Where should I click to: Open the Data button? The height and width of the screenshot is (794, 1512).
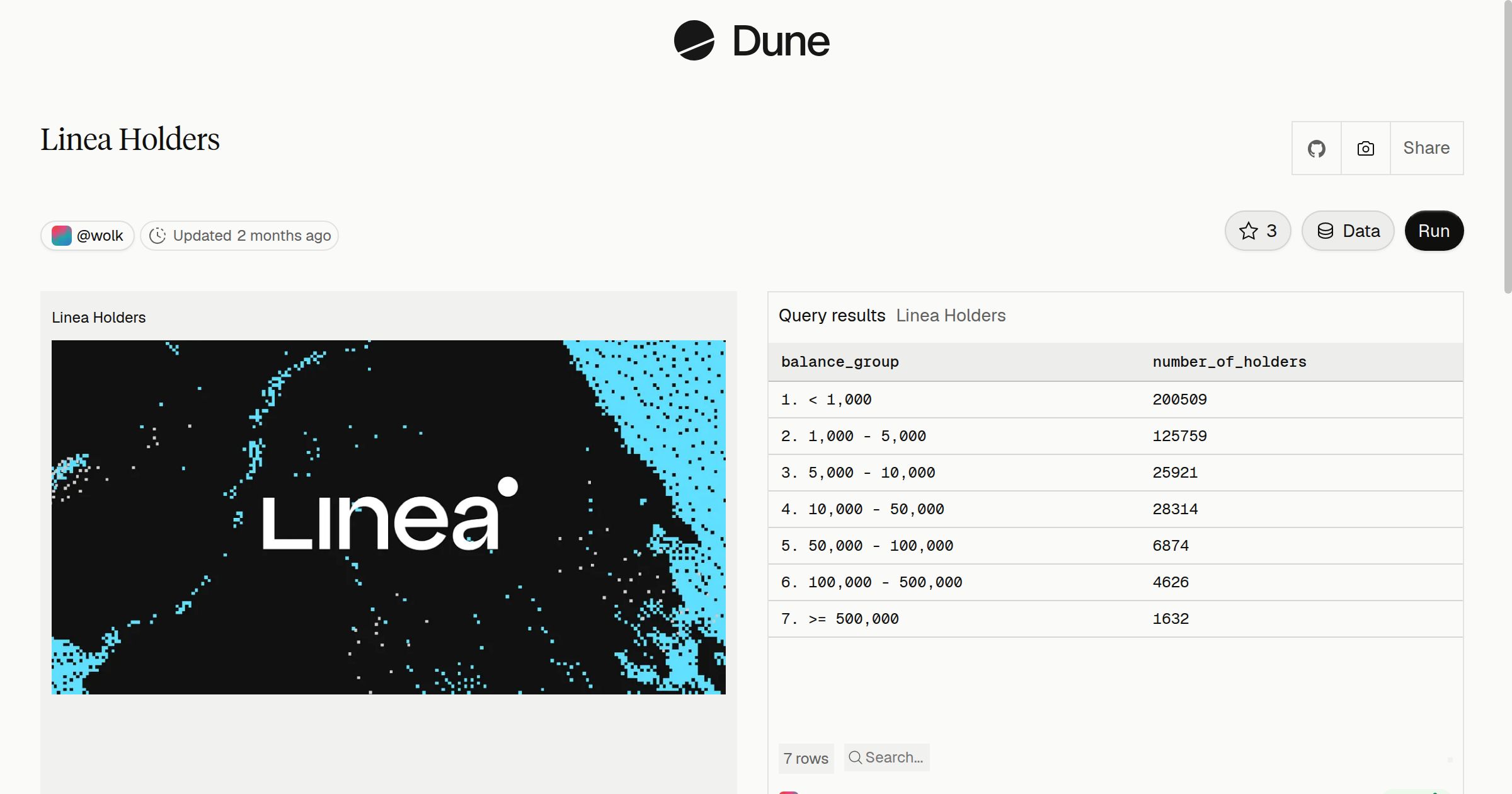[1348, 231]
